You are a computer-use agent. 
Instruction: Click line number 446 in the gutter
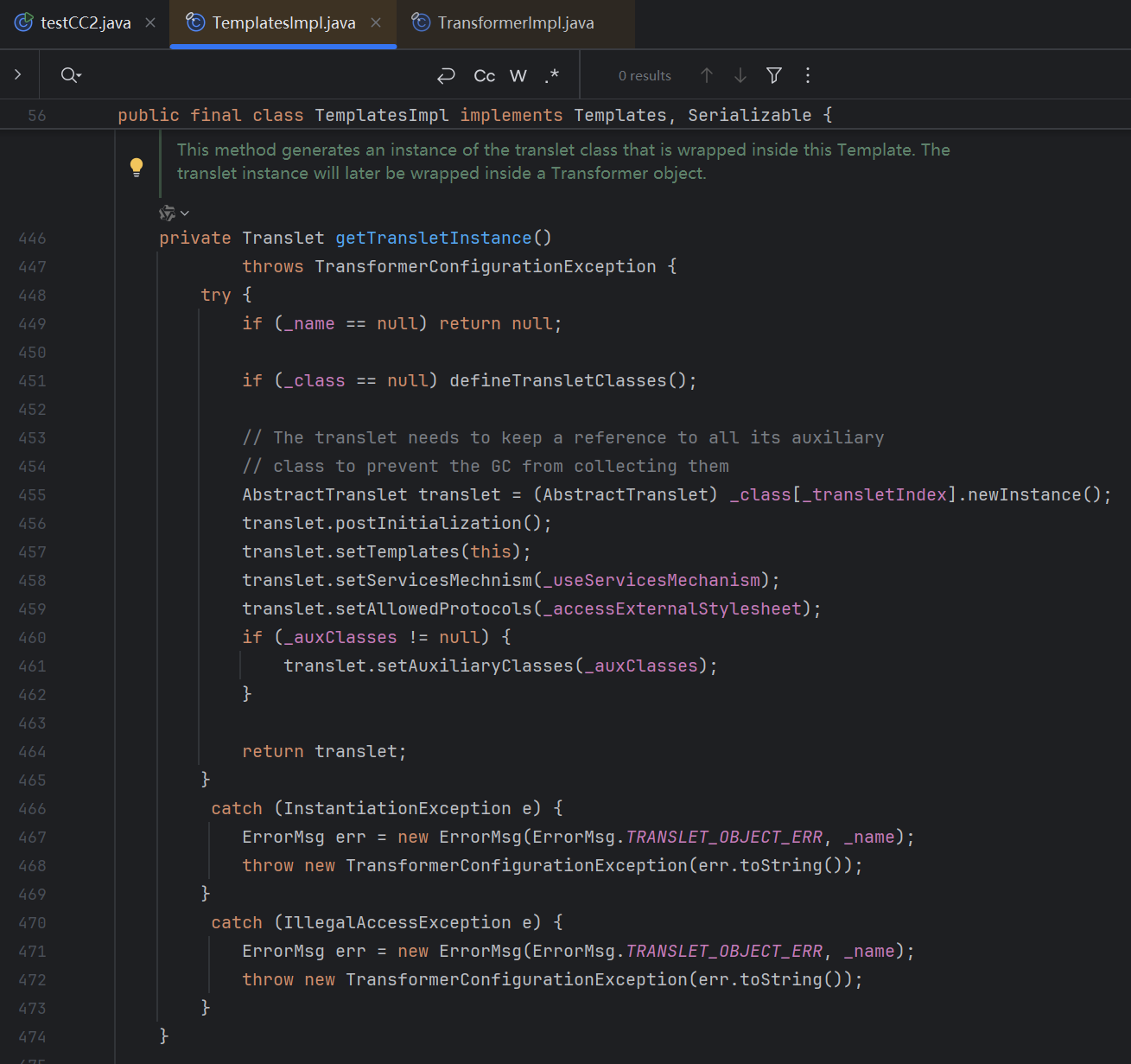click(x=33, y=238)
